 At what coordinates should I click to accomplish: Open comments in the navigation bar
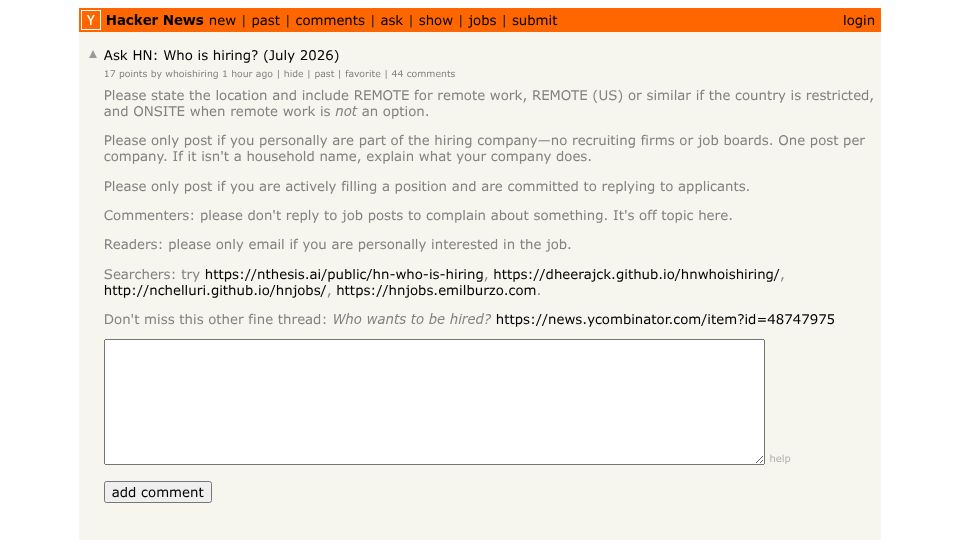[x=329, y=21]
